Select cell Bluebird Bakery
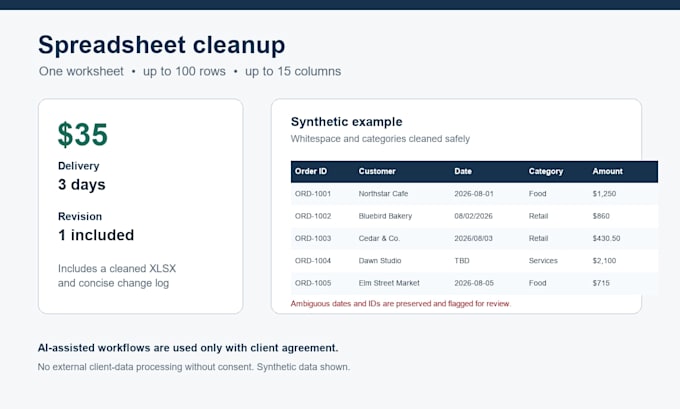680x409 pixels. 385,216
